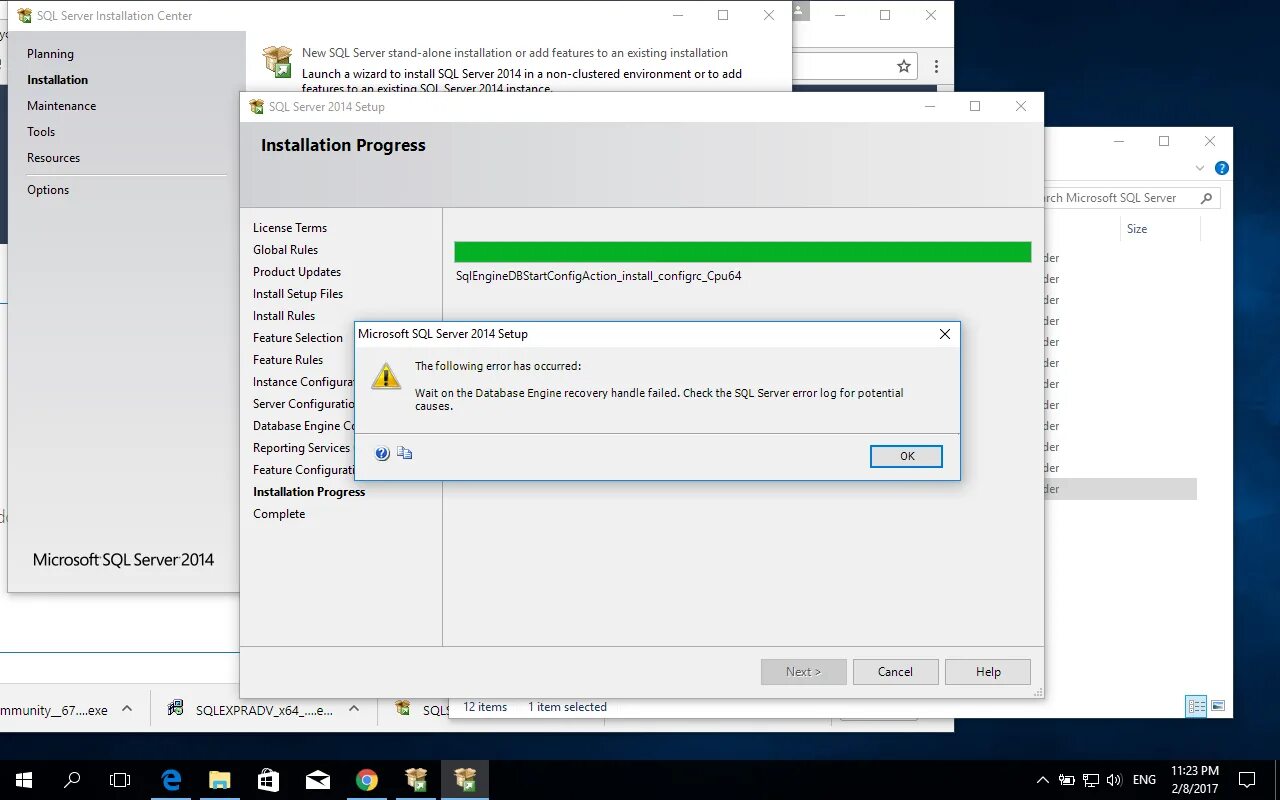
Task: Open the mmunity__67 exe download item
Action: click(54, 710)
